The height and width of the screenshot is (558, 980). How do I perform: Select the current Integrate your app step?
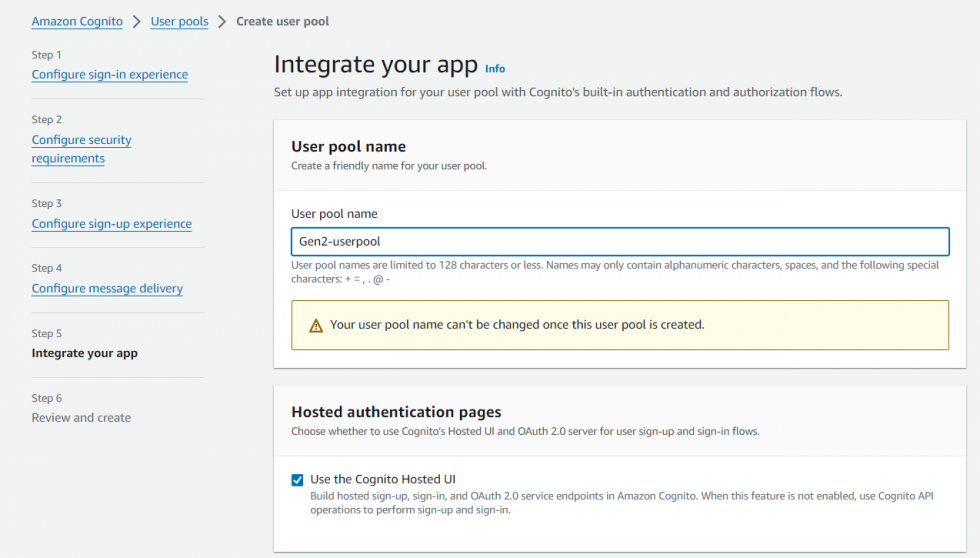(84, 353)
